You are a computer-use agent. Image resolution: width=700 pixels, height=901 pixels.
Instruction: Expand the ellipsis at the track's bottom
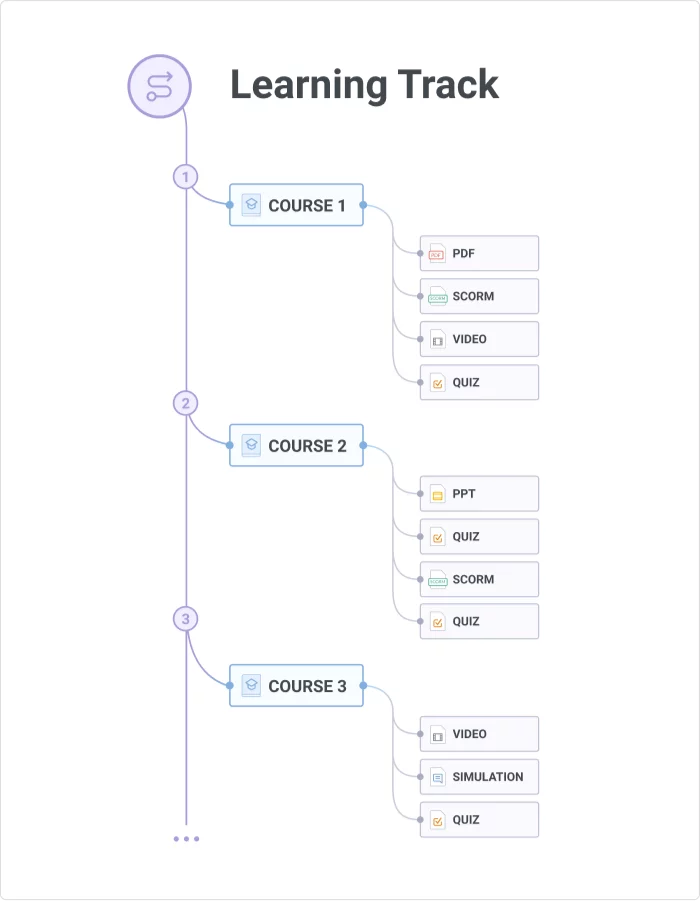pyautogui.click(x=186, y=839)
